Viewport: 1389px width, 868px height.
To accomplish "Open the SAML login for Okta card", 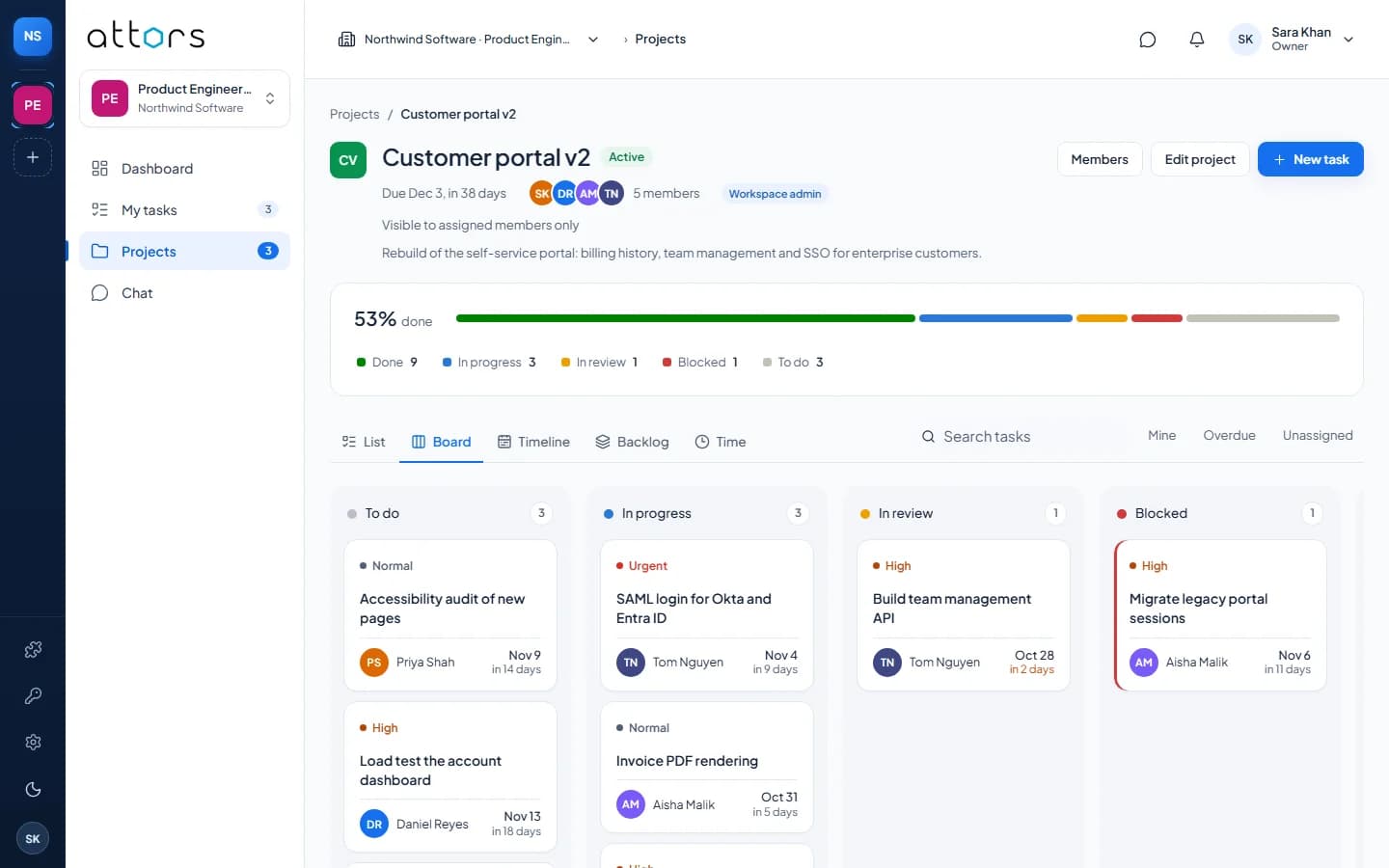I will (706, 615).
